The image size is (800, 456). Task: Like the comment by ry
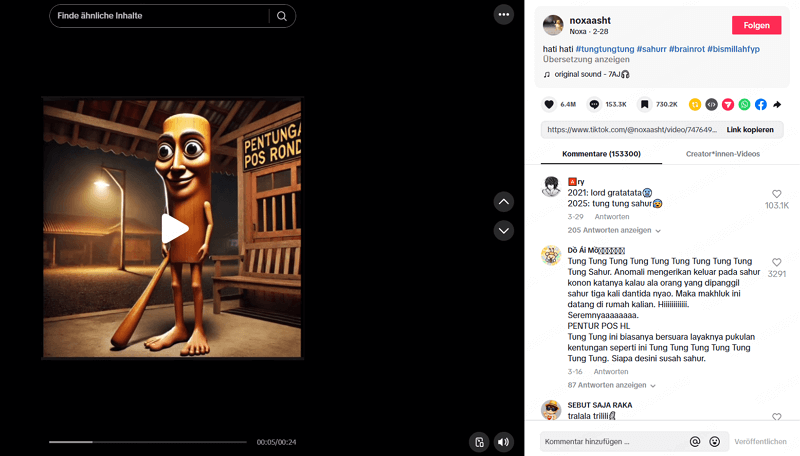(777, 194)
